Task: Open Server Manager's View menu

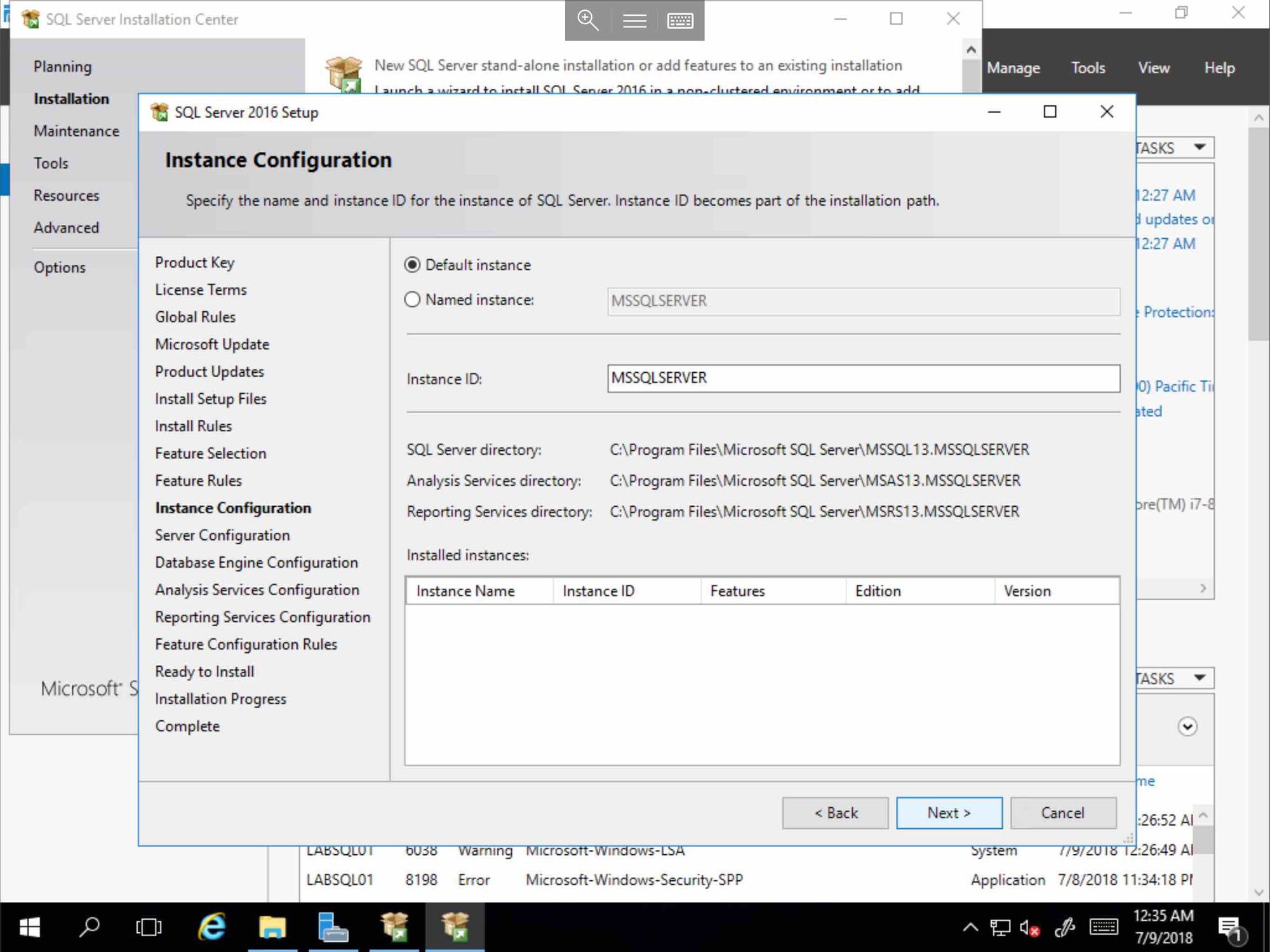Action: click(1154, 68)
